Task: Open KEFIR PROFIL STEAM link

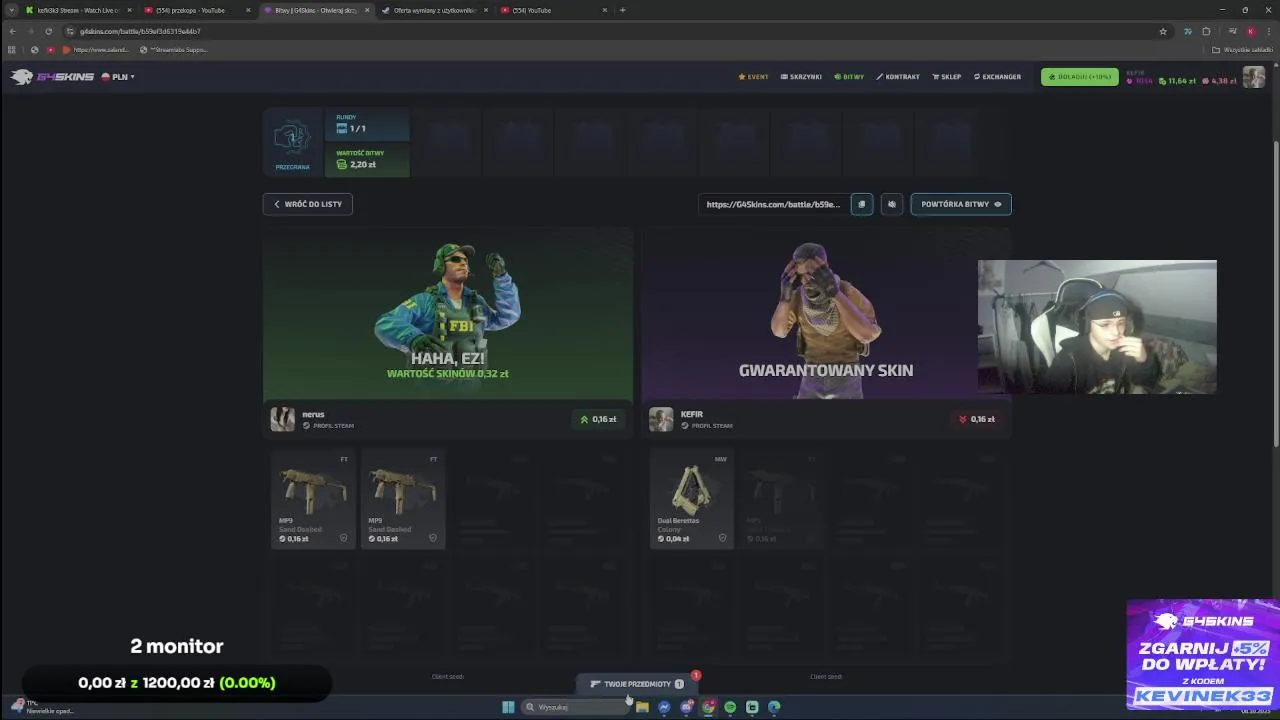Action: pyautogui.click(x=708, y=426)
